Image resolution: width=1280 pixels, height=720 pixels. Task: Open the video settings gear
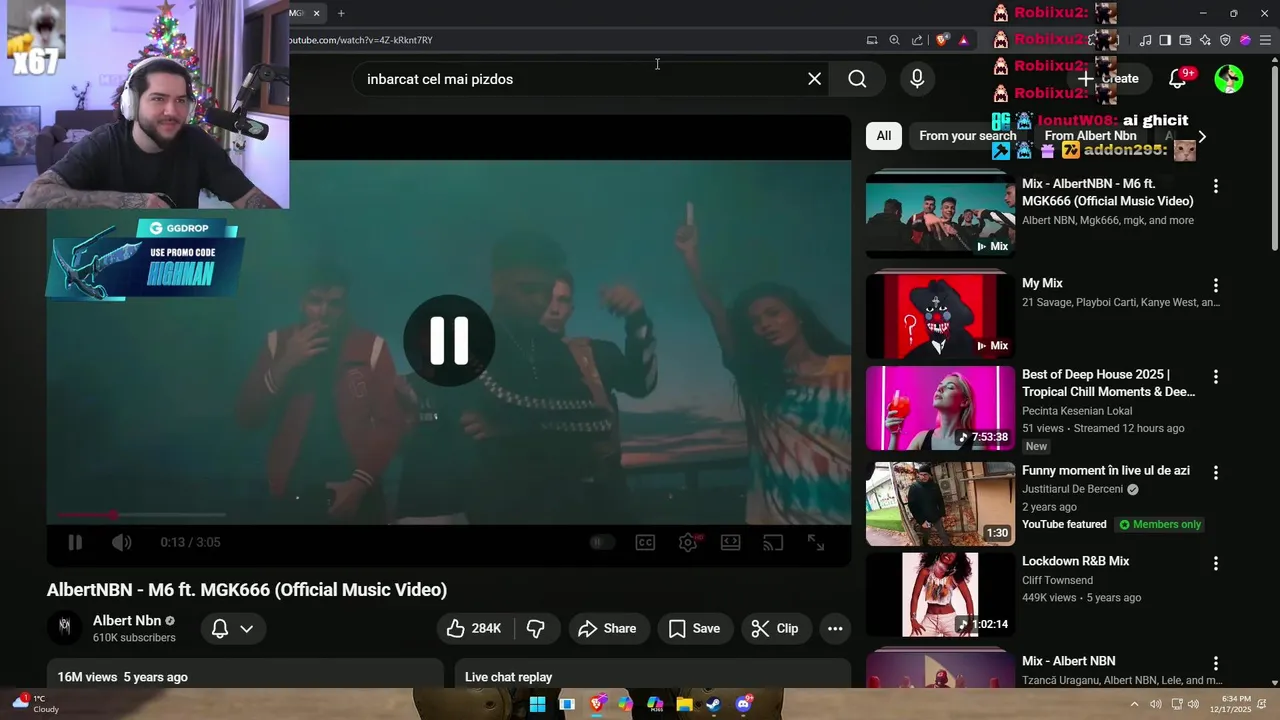click(688, 542)
